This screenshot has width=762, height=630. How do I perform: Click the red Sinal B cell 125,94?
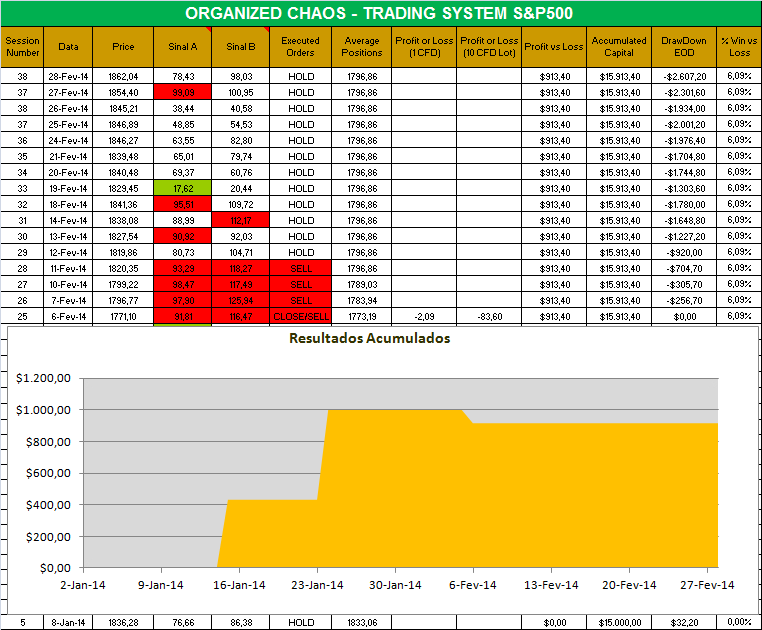241,300
